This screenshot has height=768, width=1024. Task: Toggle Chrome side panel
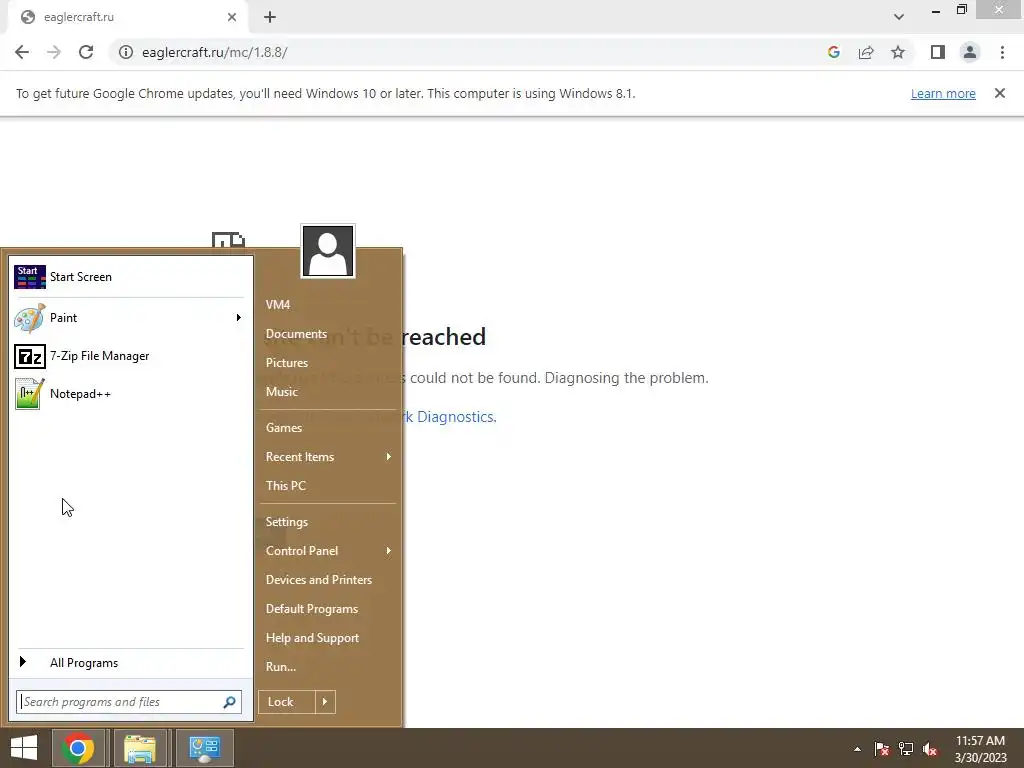[938, 52]
